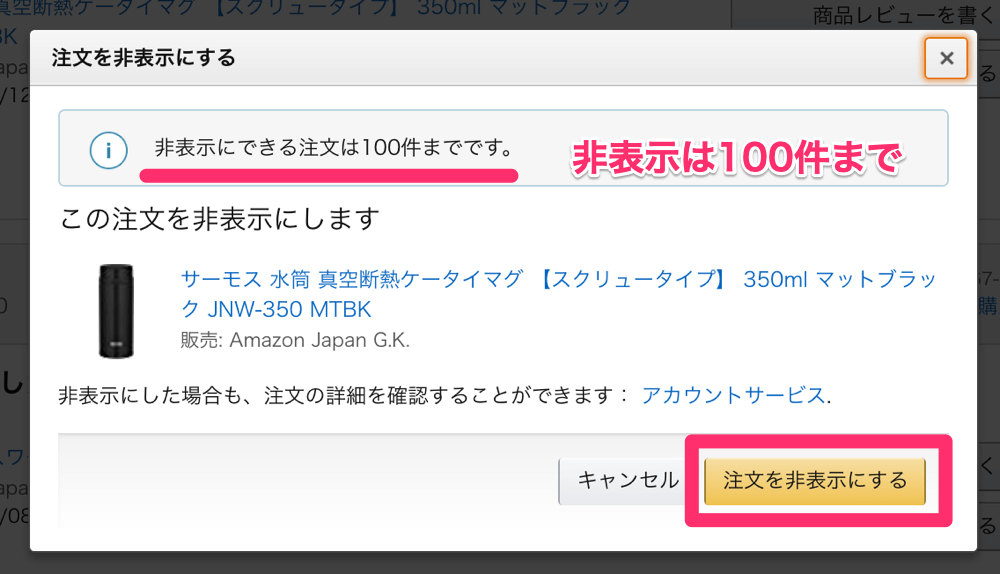Click the JNW-350 MTBK part of product link
Viewport: 1000px width, 574px height.
pos(289,309)
